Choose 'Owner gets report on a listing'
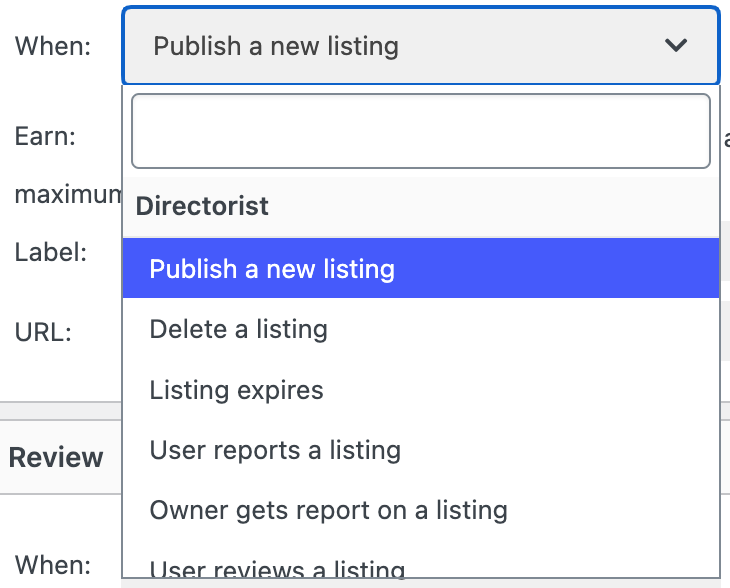This screenshot has width=730, height=588. (328, 511)
